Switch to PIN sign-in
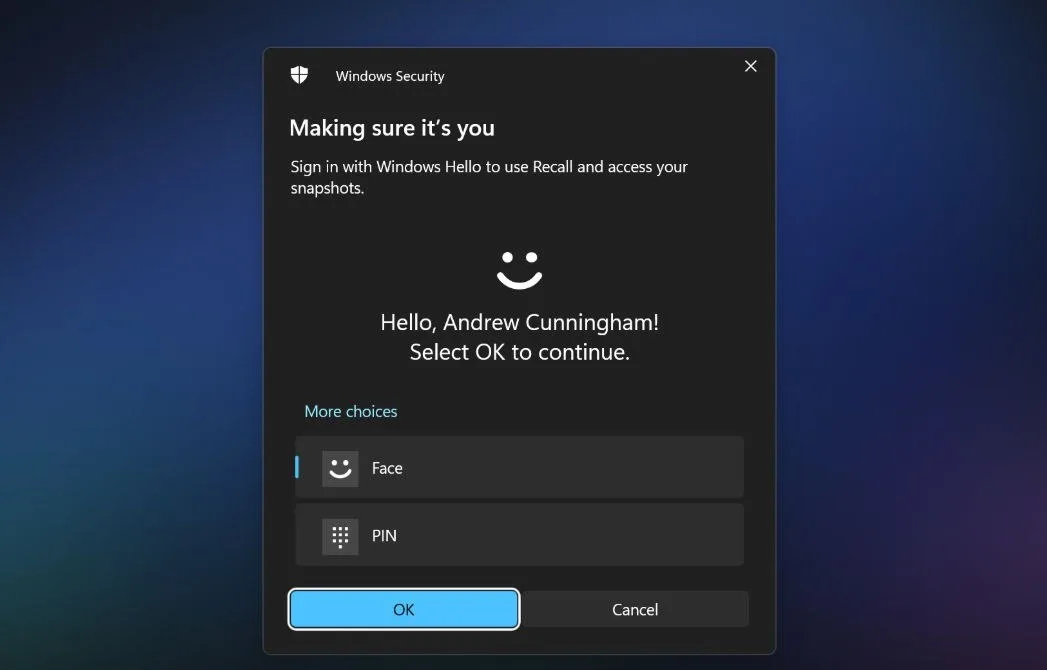 click(518, 536)
